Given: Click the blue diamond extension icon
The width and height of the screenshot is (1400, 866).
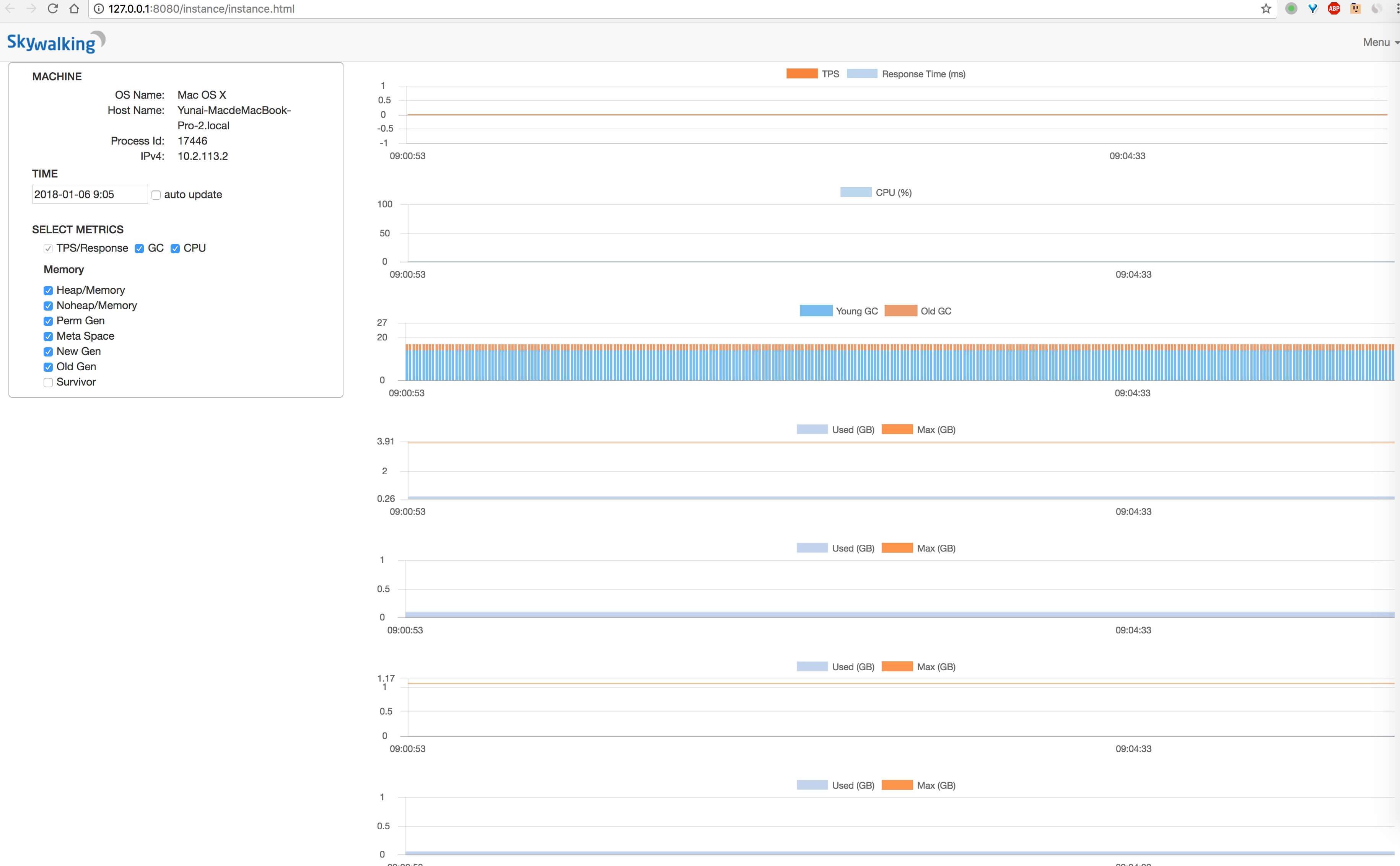Looking at the screenshot, I should [1312, 8].
